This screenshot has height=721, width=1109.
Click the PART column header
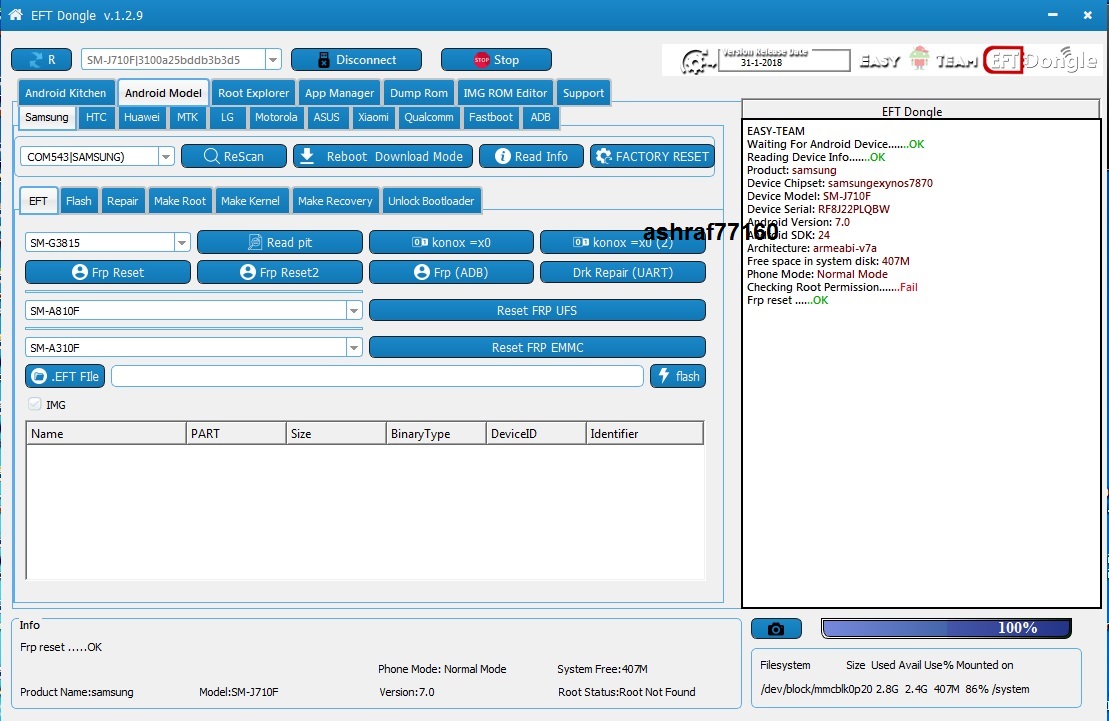coord(236,433)
